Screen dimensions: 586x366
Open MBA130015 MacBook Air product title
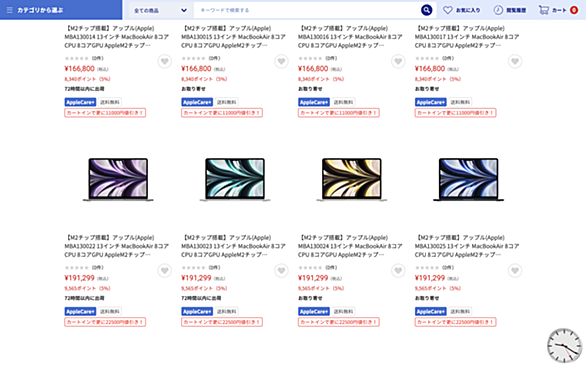pos(234,37)
